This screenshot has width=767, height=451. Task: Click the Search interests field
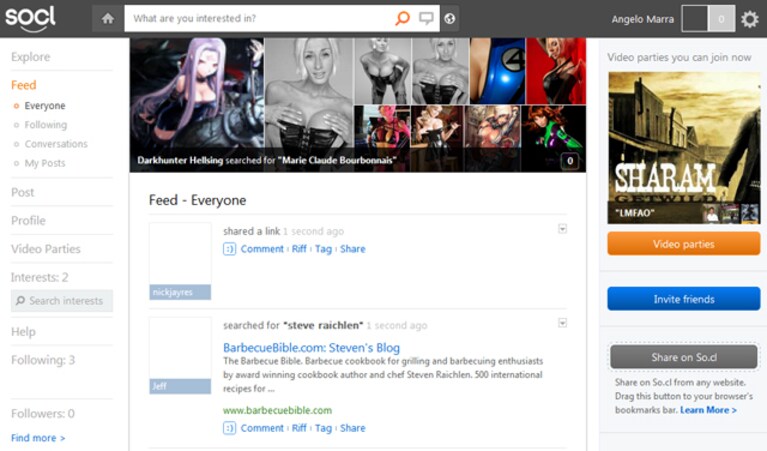(x=62, y=300)
